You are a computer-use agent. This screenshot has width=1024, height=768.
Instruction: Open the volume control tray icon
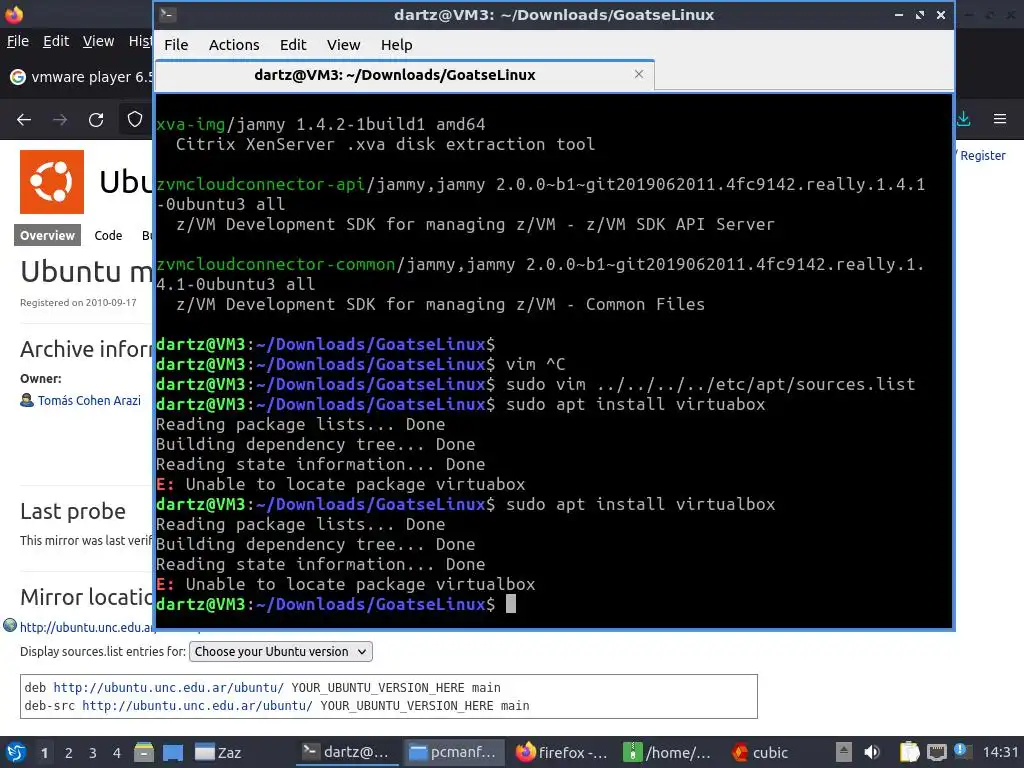[872, 752]
